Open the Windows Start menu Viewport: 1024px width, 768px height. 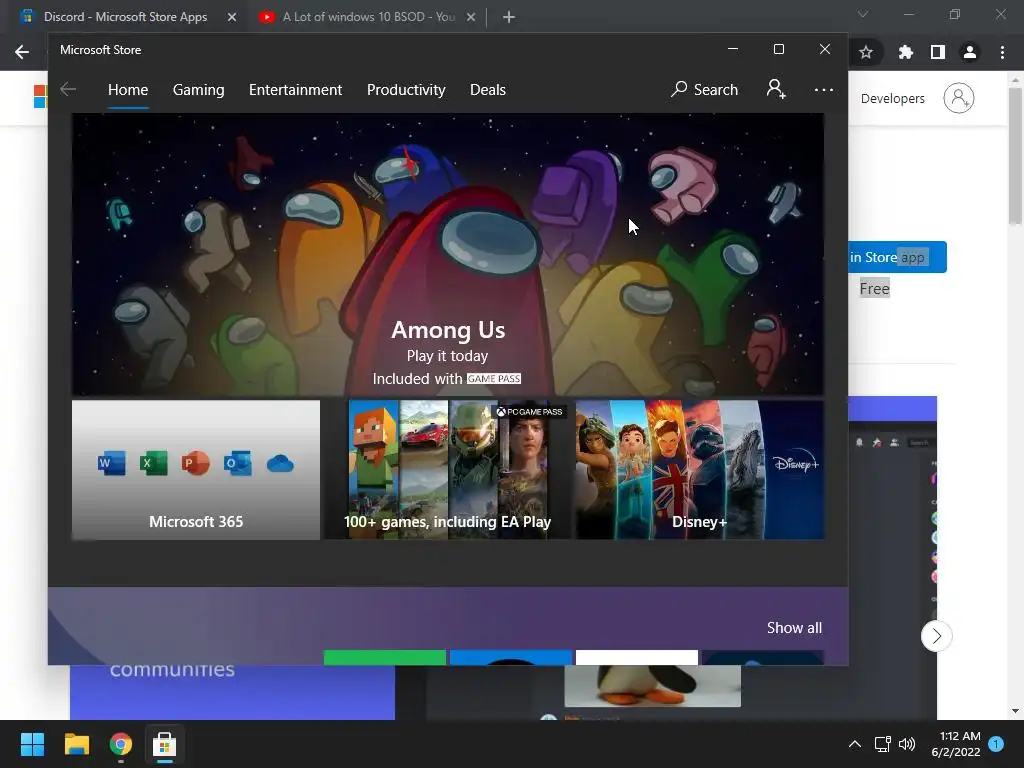coord(32,744)
